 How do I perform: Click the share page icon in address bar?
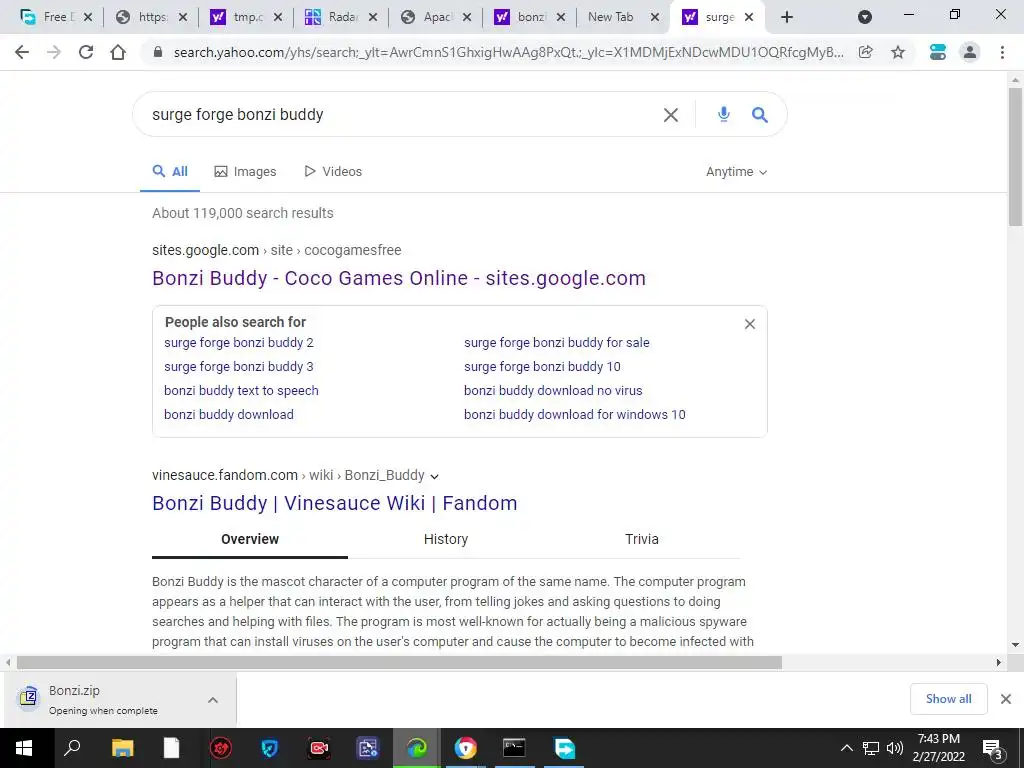click(865, 52)
